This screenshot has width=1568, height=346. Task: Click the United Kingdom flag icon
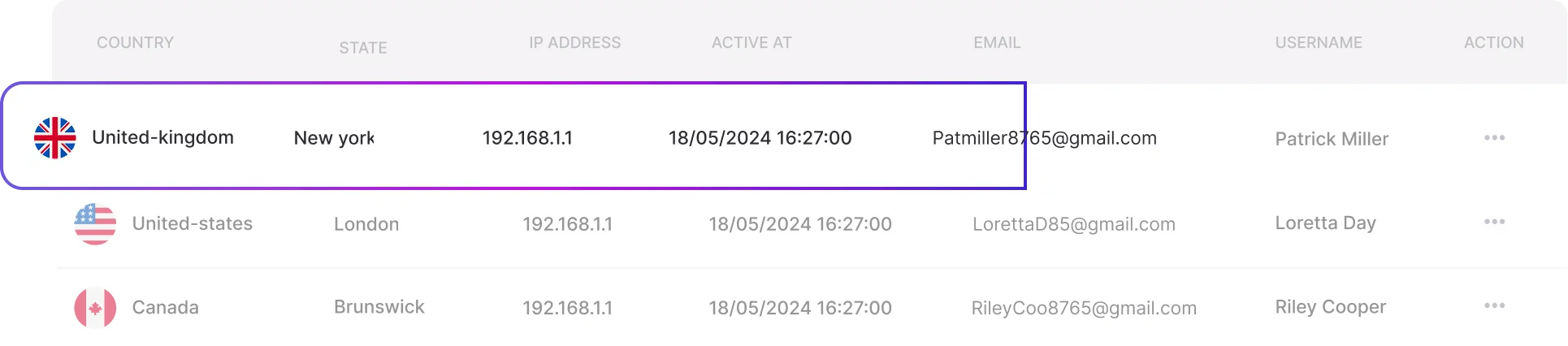pyautogui.click(x=55, y=138)
